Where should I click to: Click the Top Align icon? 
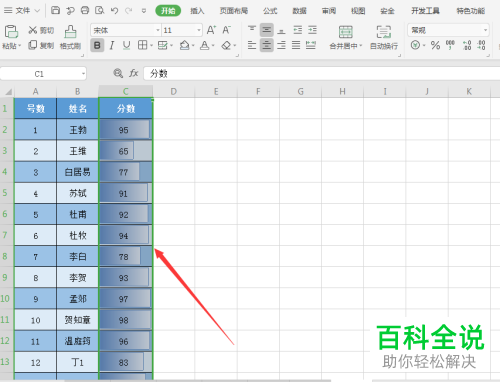tap(252, 30)
